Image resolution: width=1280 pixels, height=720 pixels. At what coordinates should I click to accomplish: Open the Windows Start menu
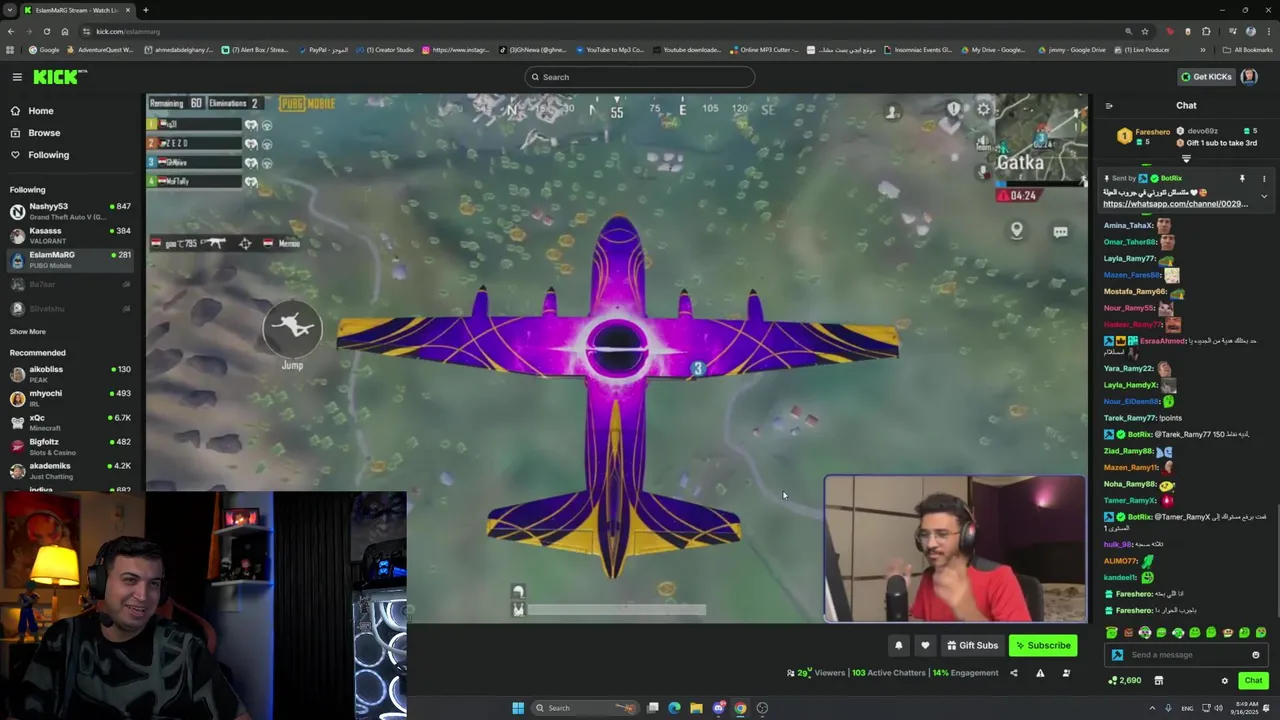[518, 708]
